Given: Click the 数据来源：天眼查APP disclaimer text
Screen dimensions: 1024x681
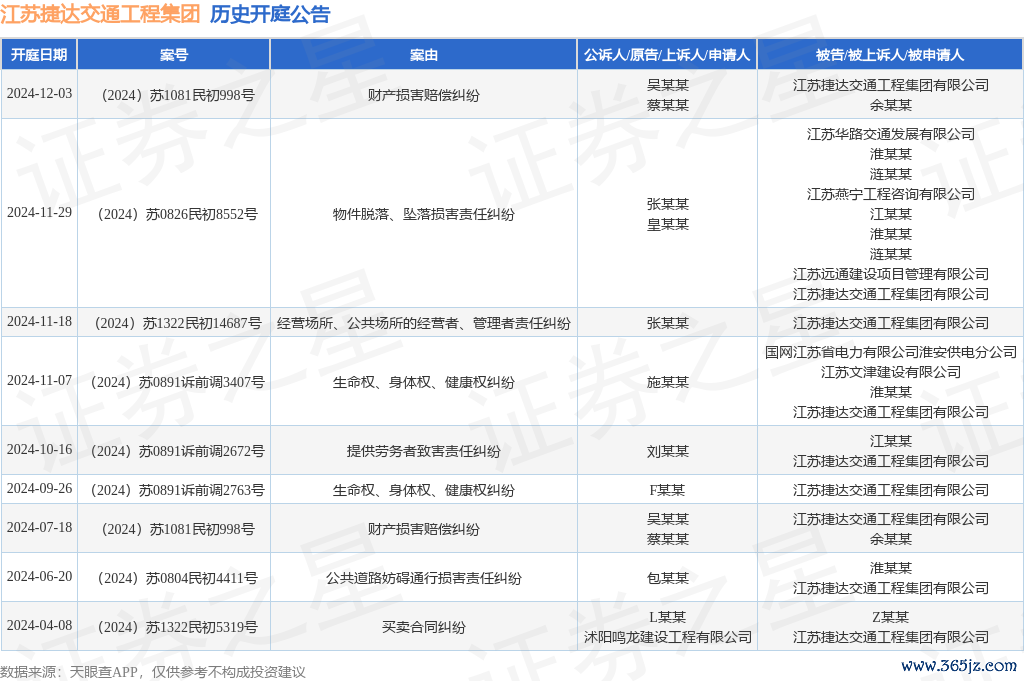Looking at the screenshot, I should pyautogui.click(x=153, y=672).
